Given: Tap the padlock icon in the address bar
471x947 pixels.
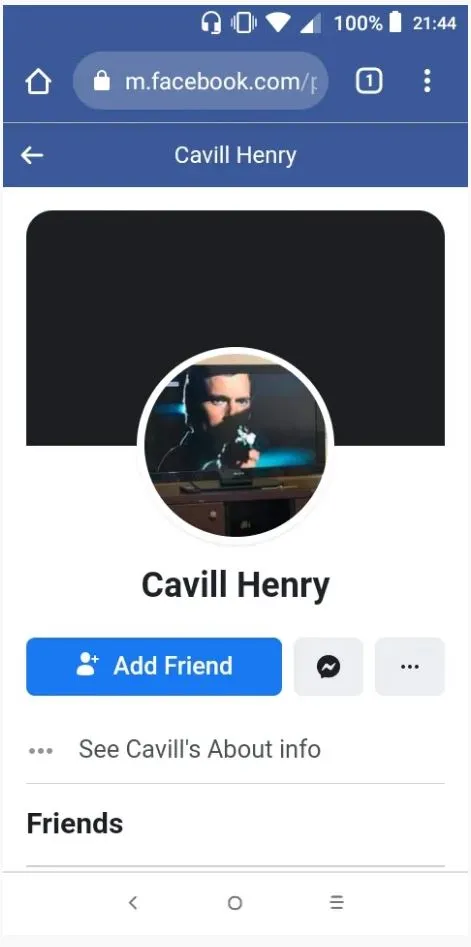Looking at the screenshot, I should pos(101,80).
